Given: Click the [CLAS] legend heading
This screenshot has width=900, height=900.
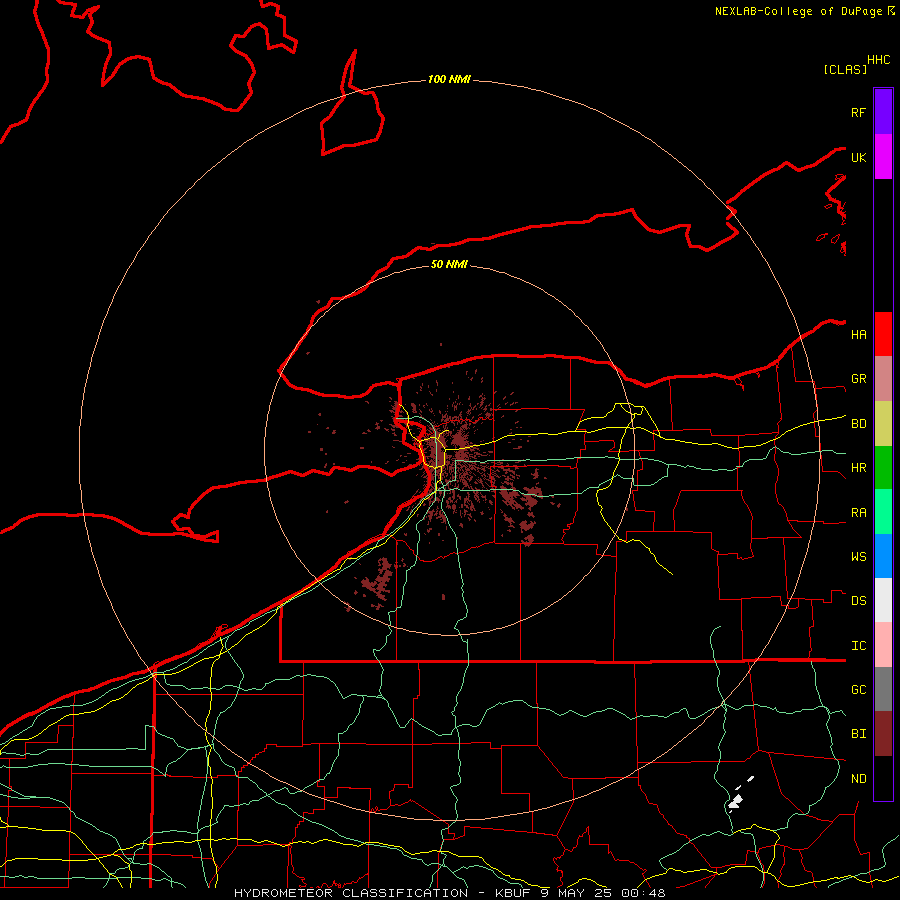Looking at the screenshot, I should (845, 69).
